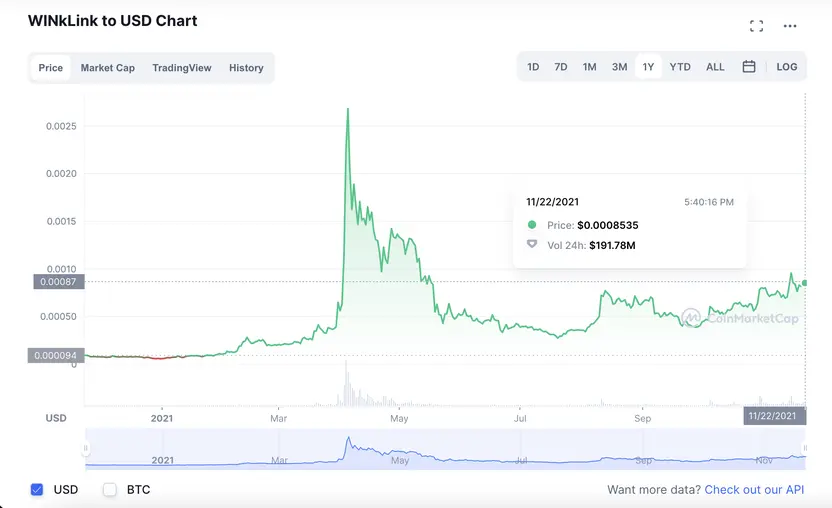The width and height of the screenshot is (832, 508).
Task: Select the History tab
Action: coord(246,68)
